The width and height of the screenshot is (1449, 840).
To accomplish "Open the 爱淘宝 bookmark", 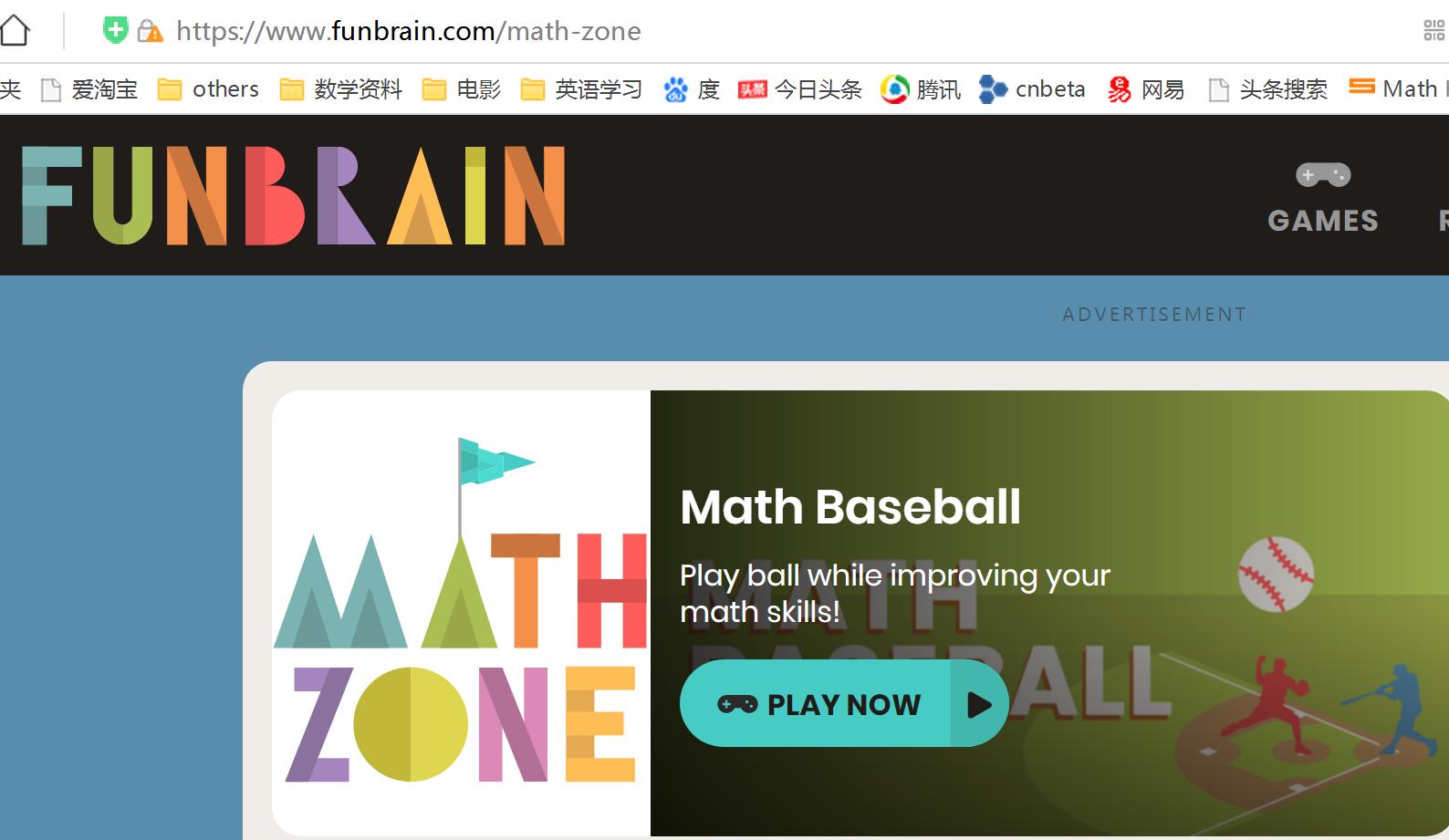I will click(89, 89).
